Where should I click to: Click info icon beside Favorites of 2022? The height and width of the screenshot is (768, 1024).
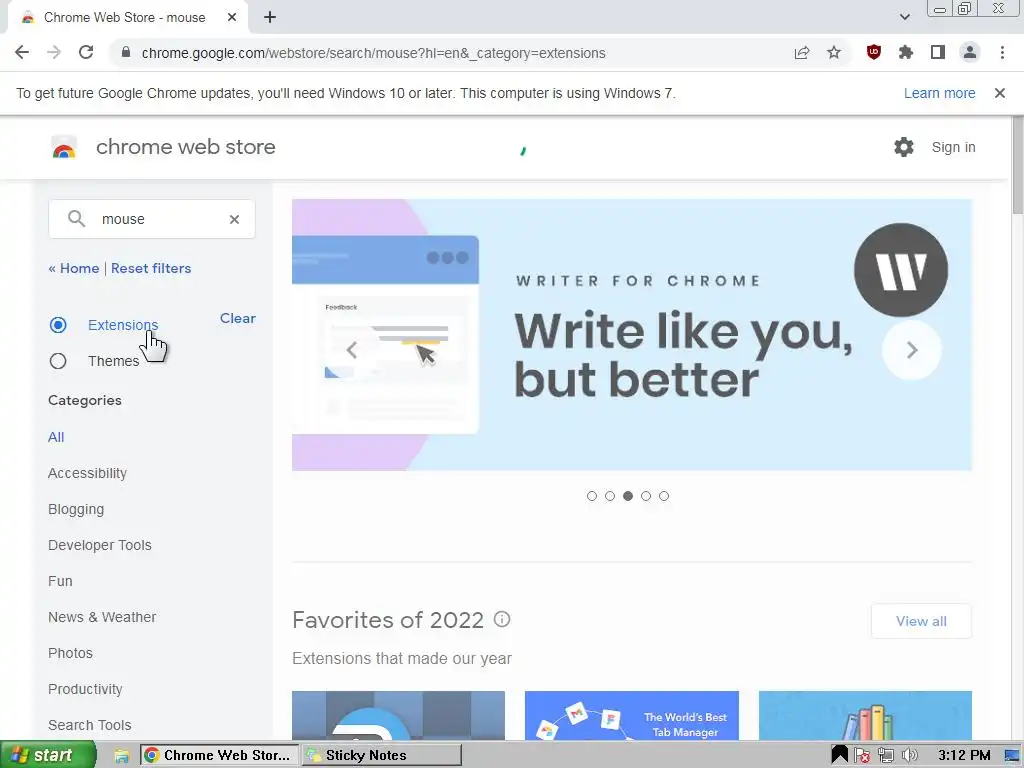click(x=502, y=619)
